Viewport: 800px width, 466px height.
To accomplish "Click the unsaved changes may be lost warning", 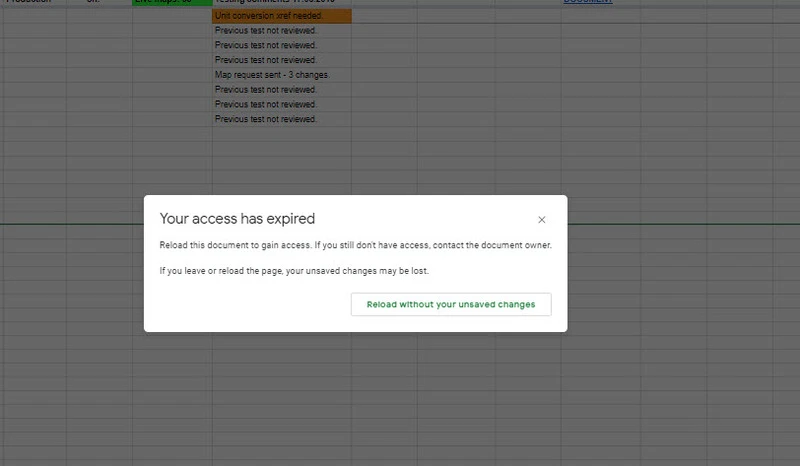I will click(x=297, y=270).
